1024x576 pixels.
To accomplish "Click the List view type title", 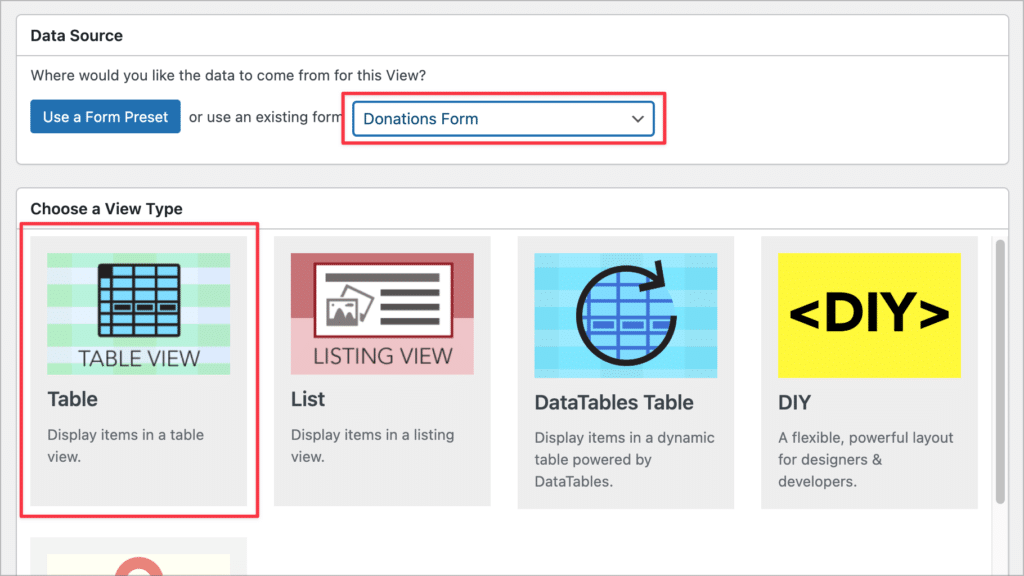I will (308, 399).
